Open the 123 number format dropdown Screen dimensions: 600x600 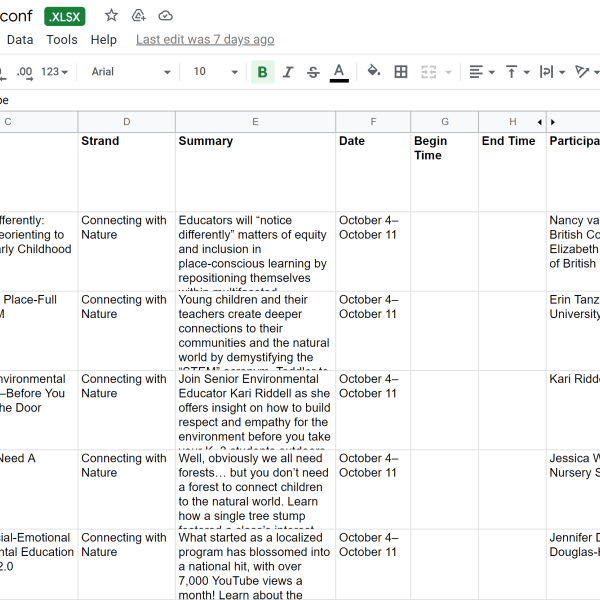click(x=55, y=72)
